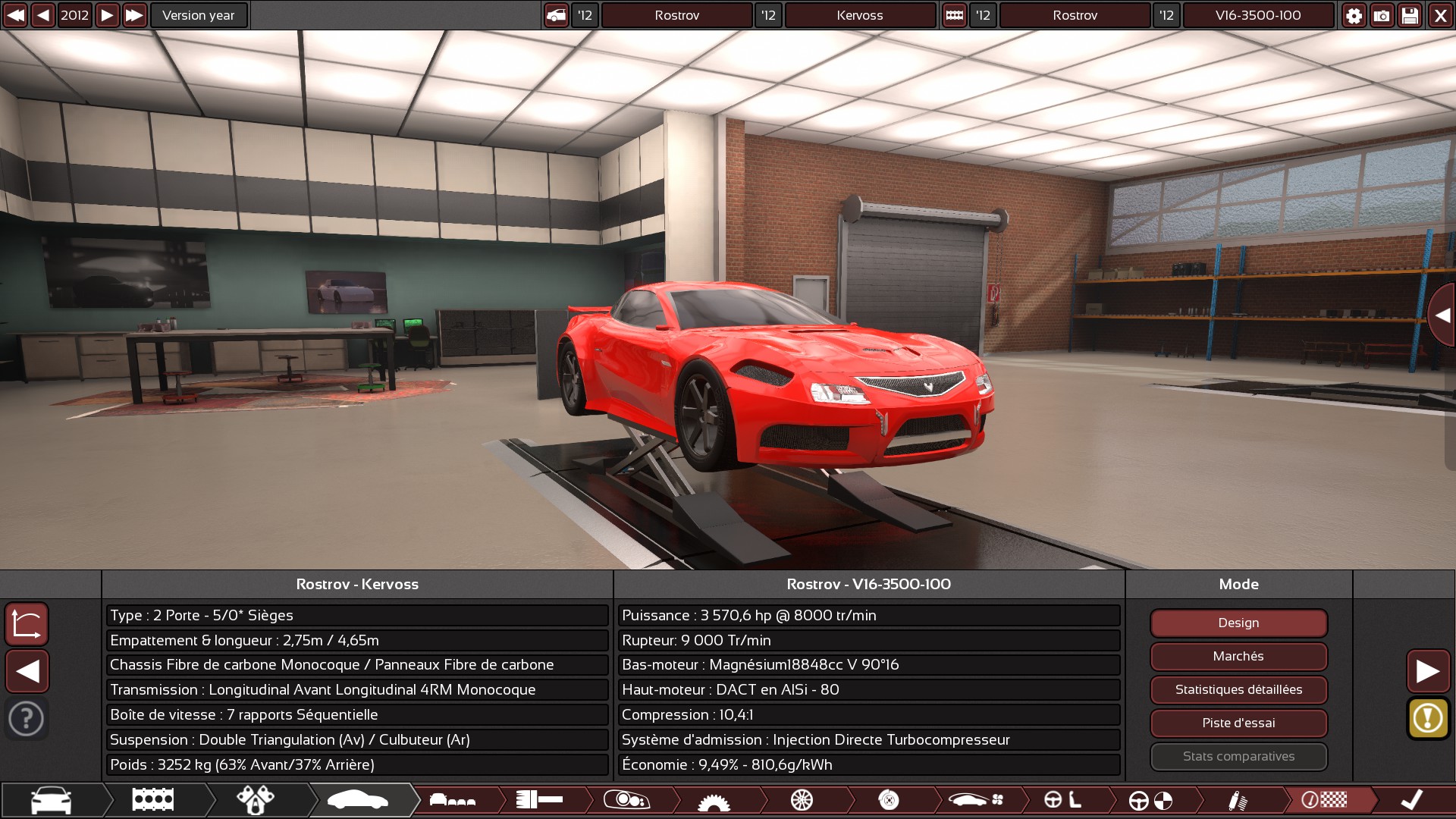This screenshot has height=819, width=1456.
Task: Open the steering and safety tab
Action: point(1150,800)
